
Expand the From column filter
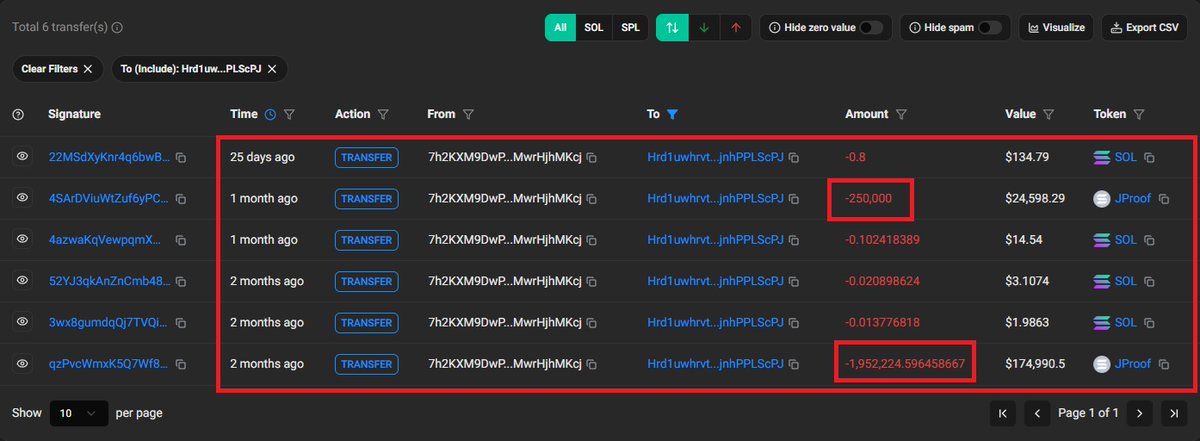pos(468,115)
